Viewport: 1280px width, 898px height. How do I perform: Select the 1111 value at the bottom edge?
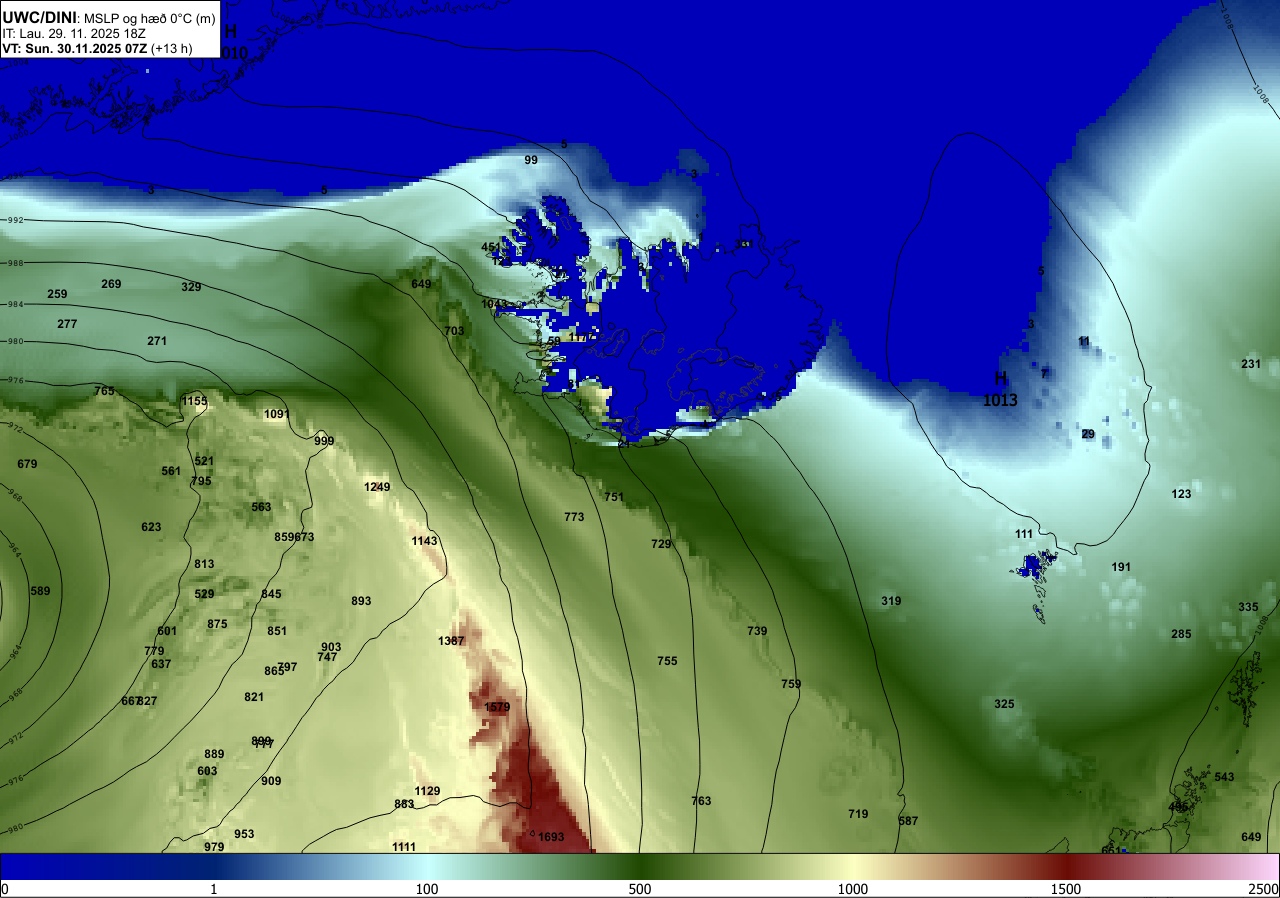click(404, 847)
